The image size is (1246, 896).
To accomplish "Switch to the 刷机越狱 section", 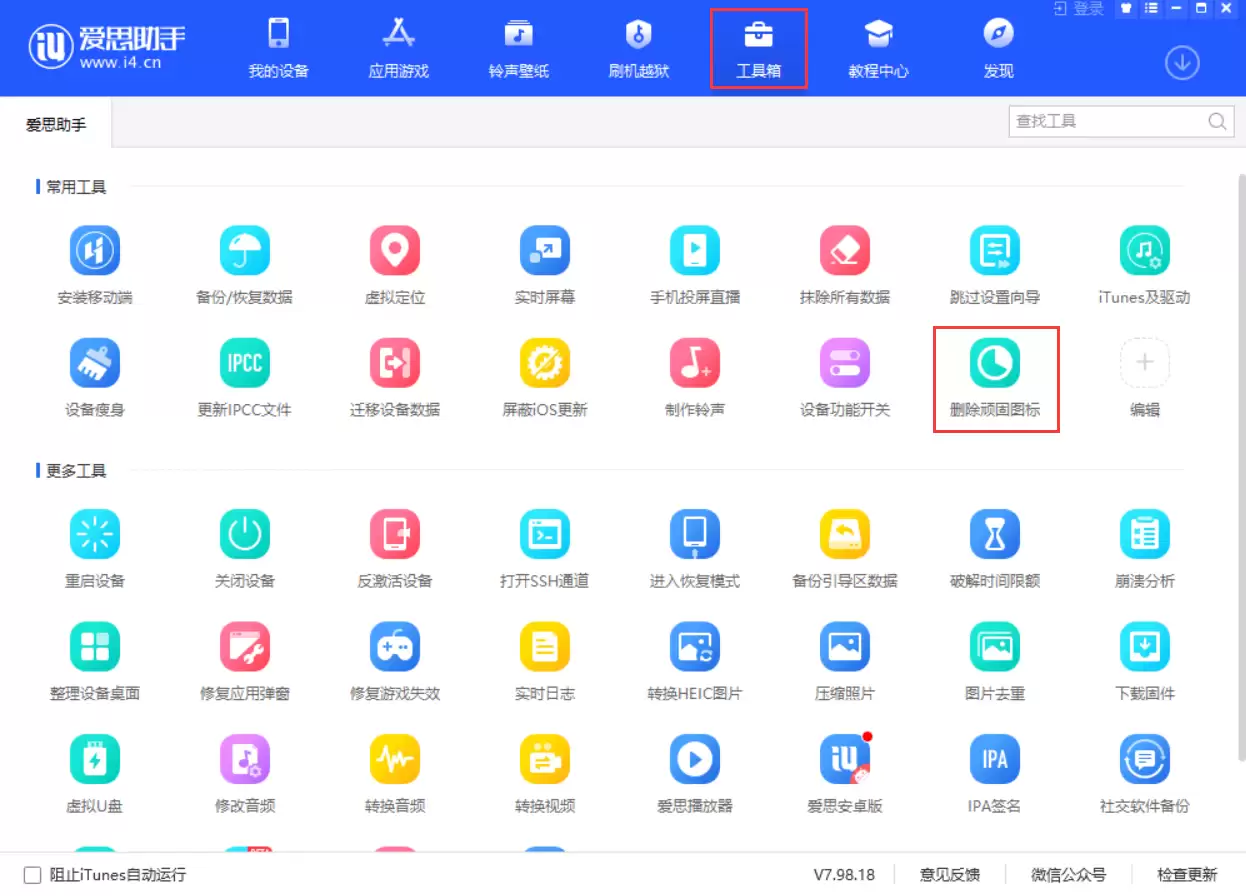I will [639, 49].
